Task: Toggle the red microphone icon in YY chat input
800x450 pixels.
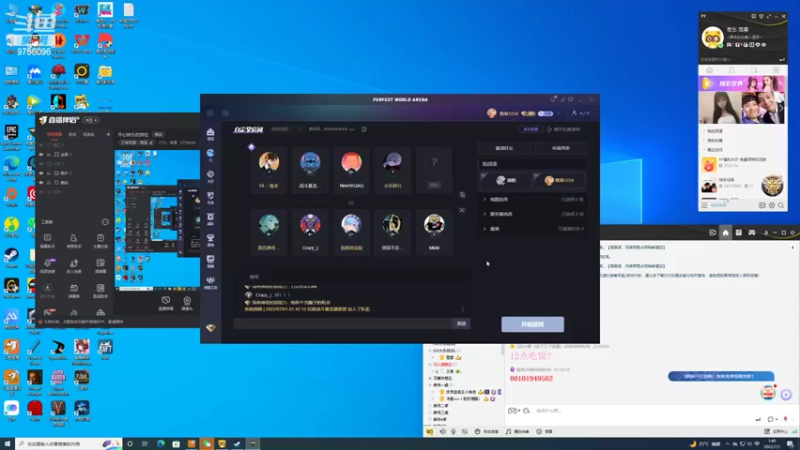Action: point(785,419)
